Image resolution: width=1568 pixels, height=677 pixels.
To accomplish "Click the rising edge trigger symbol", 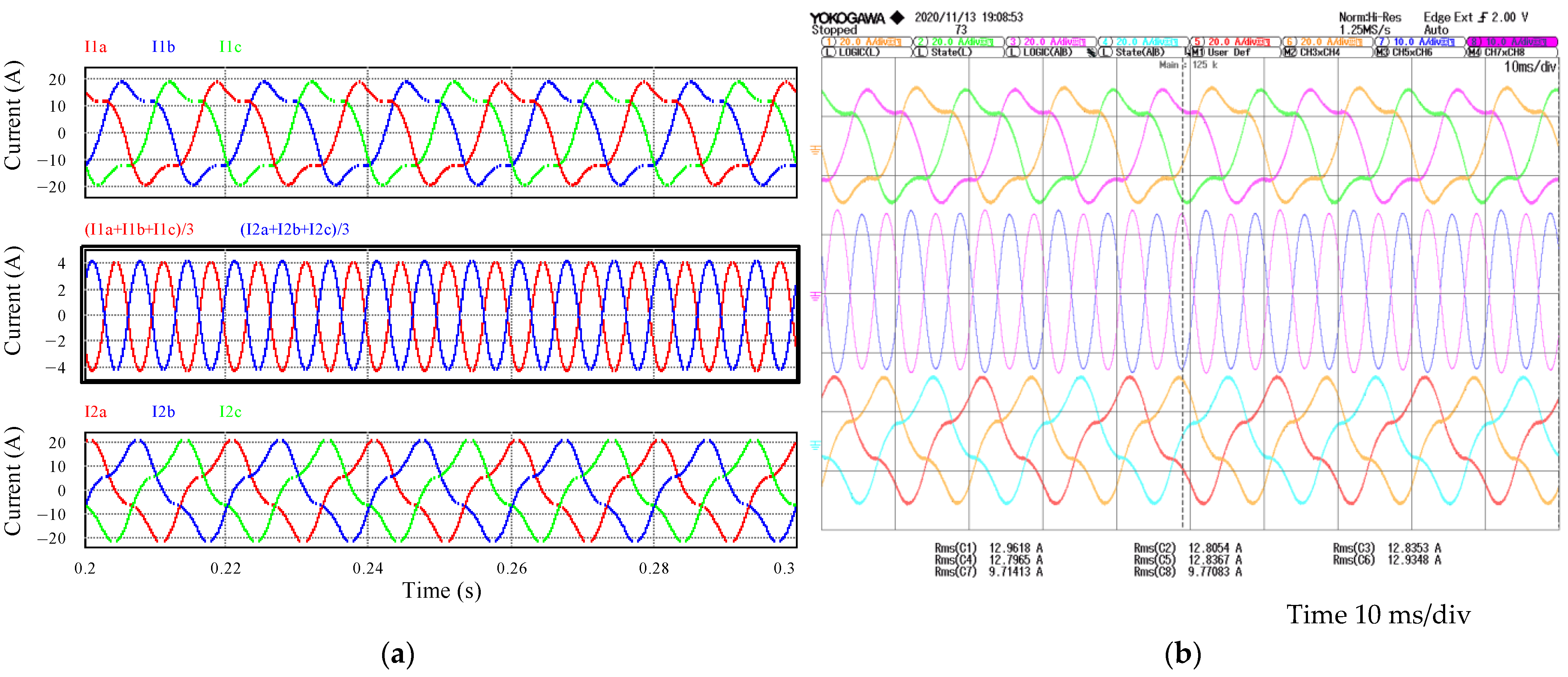I will (x=1482, y=18).
